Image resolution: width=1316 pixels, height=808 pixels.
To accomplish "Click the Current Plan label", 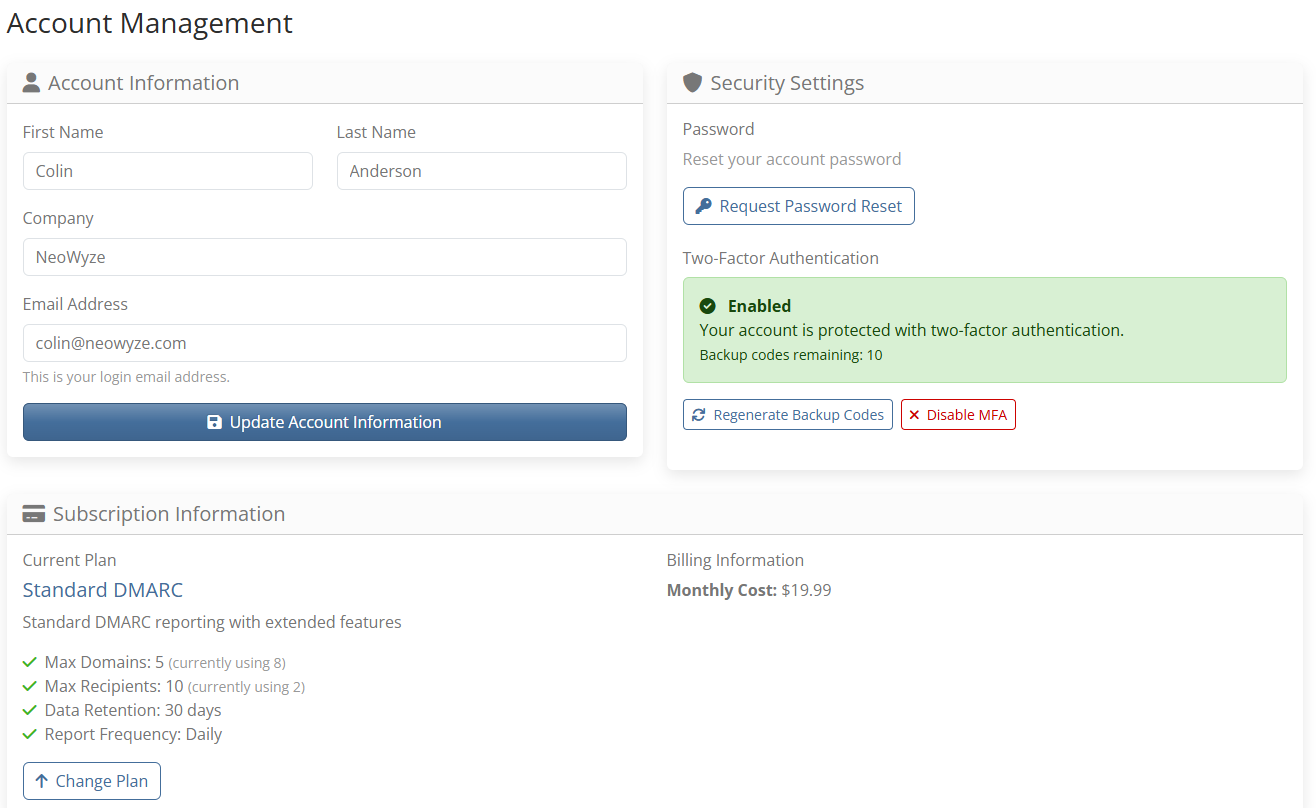I will (70, 560).
